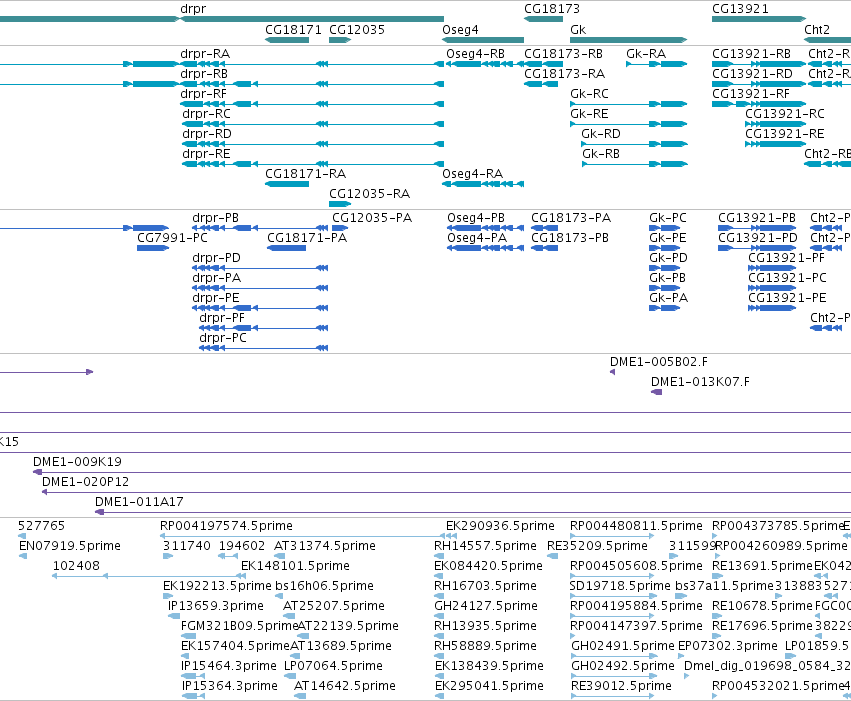Click the Gk-RC transcript label
This screenshot has width=851, height=701.
(x=589, y=94)
